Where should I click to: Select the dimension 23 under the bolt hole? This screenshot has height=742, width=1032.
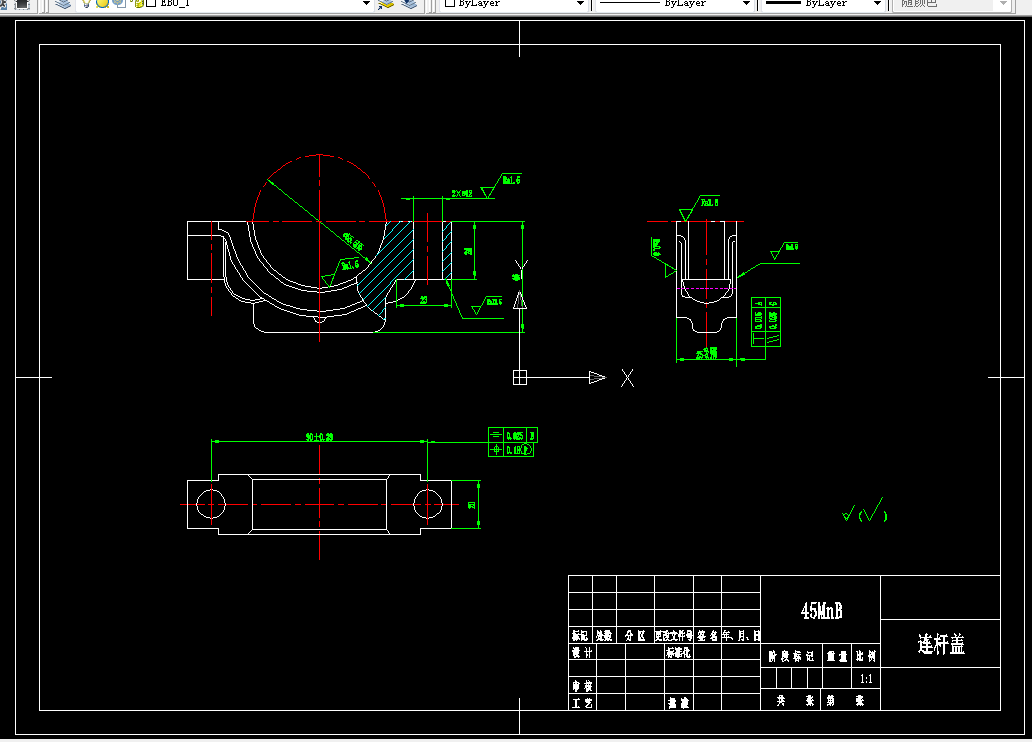424,300
